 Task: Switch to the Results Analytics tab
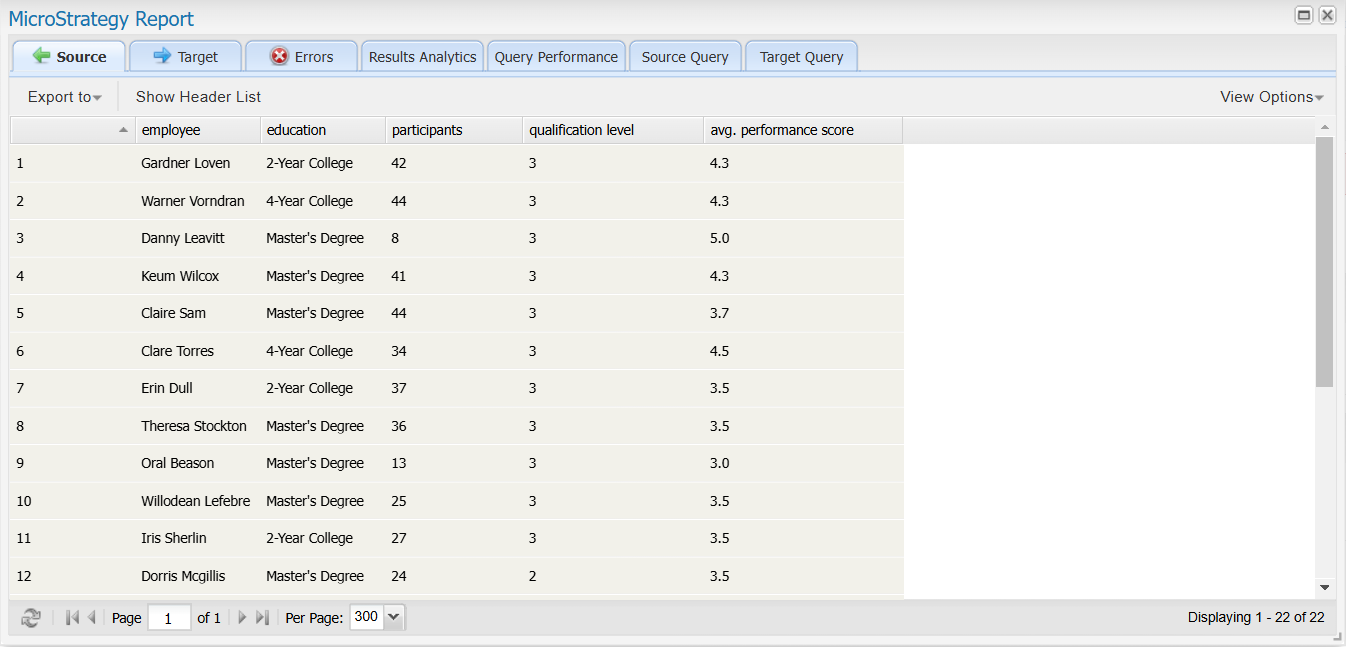[422, 57]
